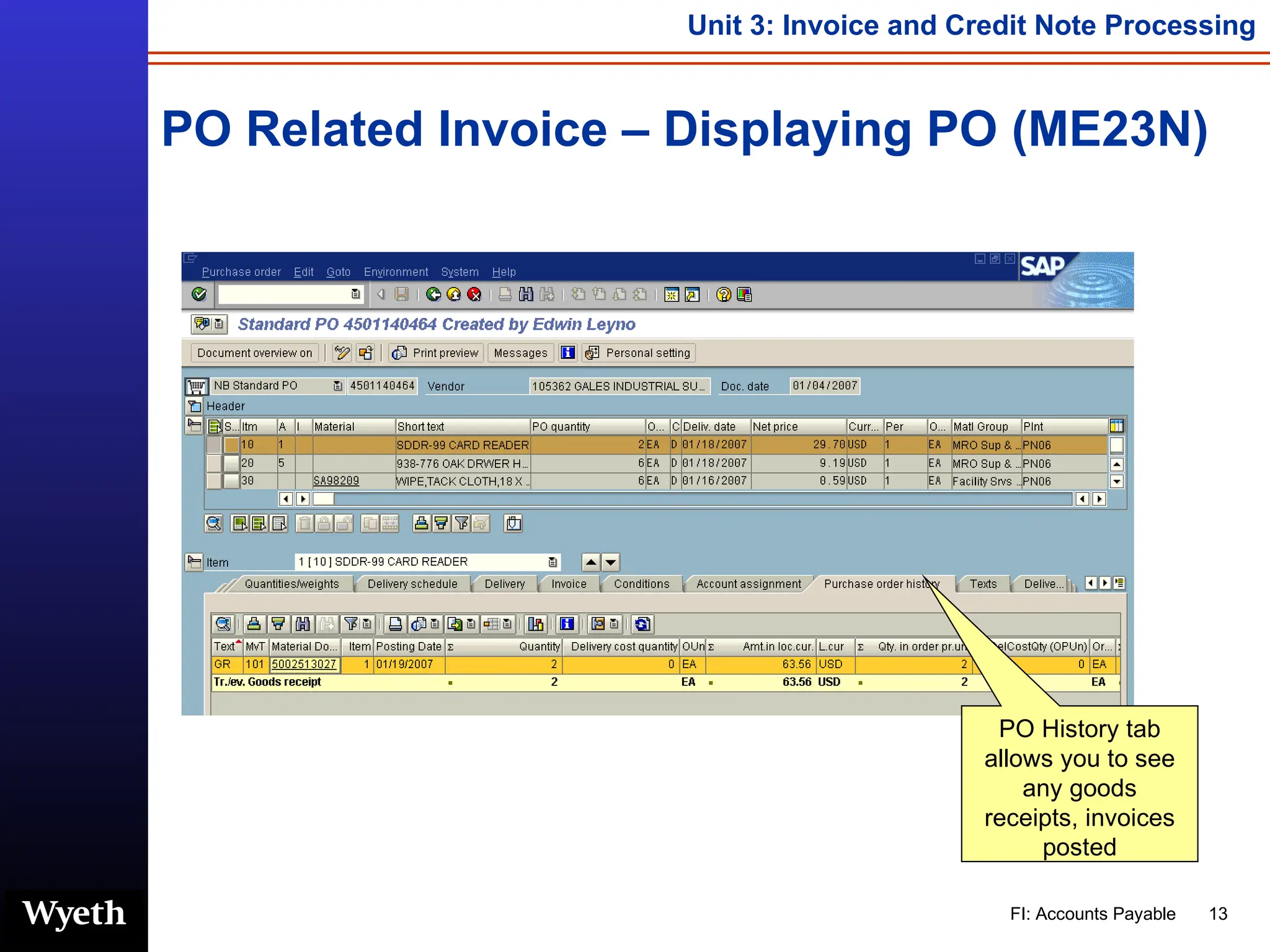This screenshot has width=1270, height=952.
Task: Open the Goto menu
Action: (x=339, y=272)
